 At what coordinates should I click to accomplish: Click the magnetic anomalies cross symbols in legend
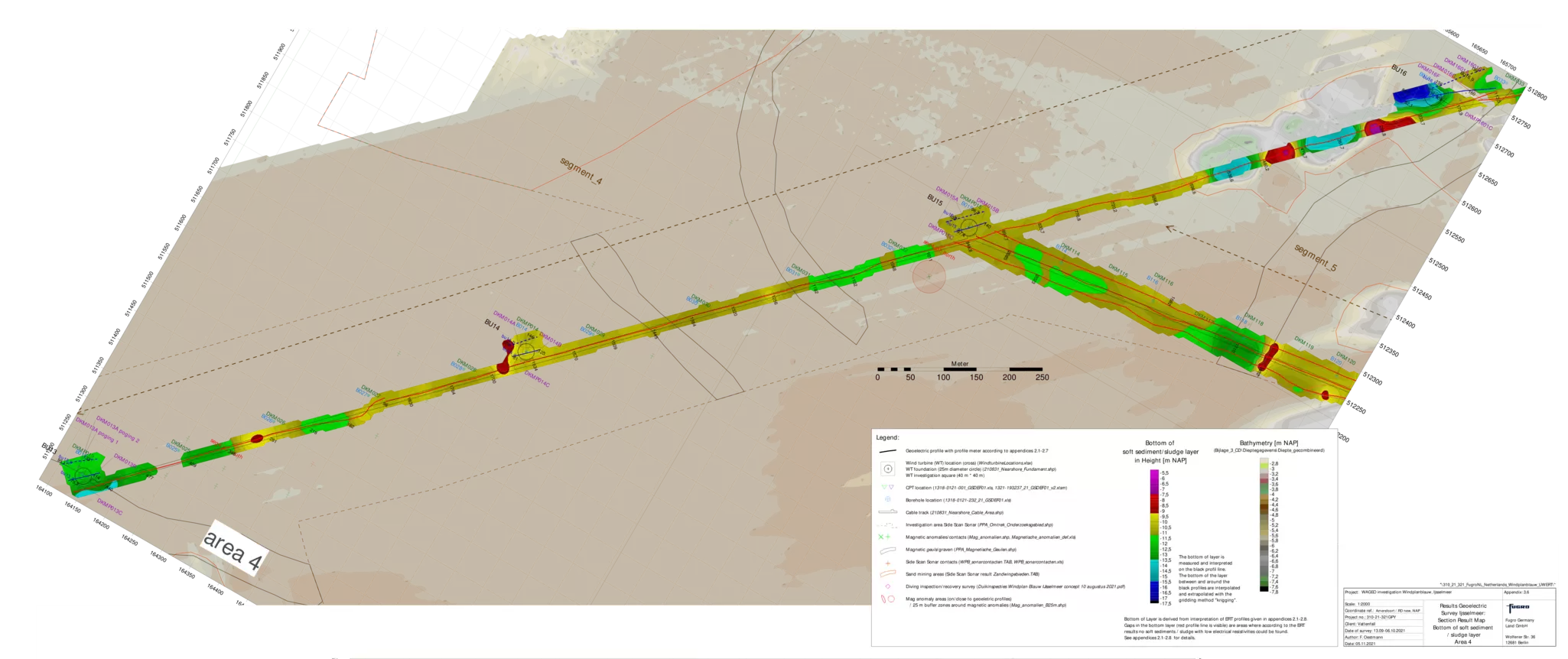(x=885, y=537)
